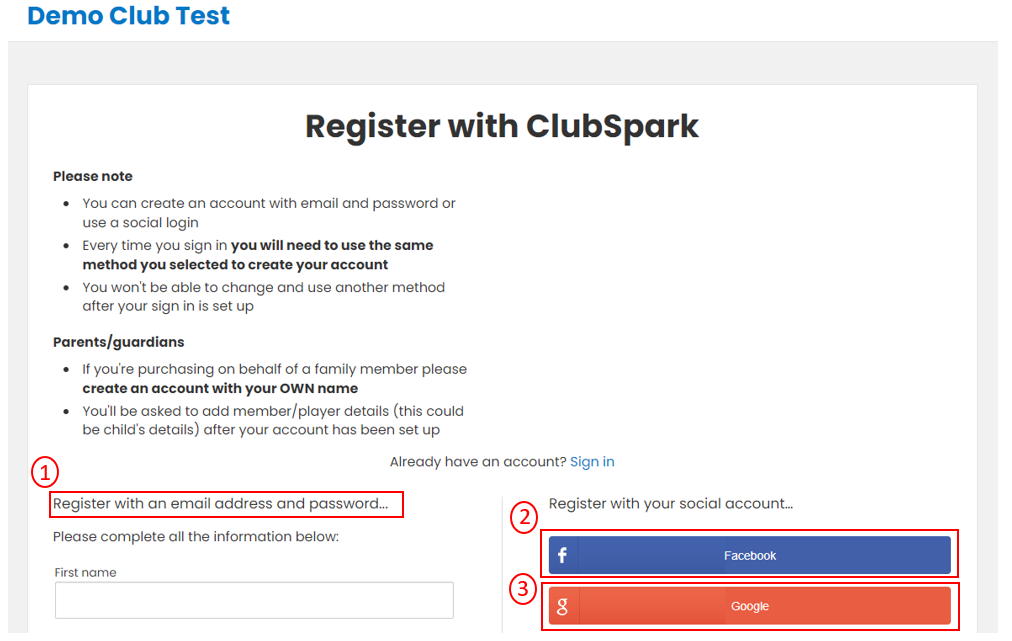Click "Please complete all the information below" text
Viewport: 1012px width, 641px height.
pos(196,536)
